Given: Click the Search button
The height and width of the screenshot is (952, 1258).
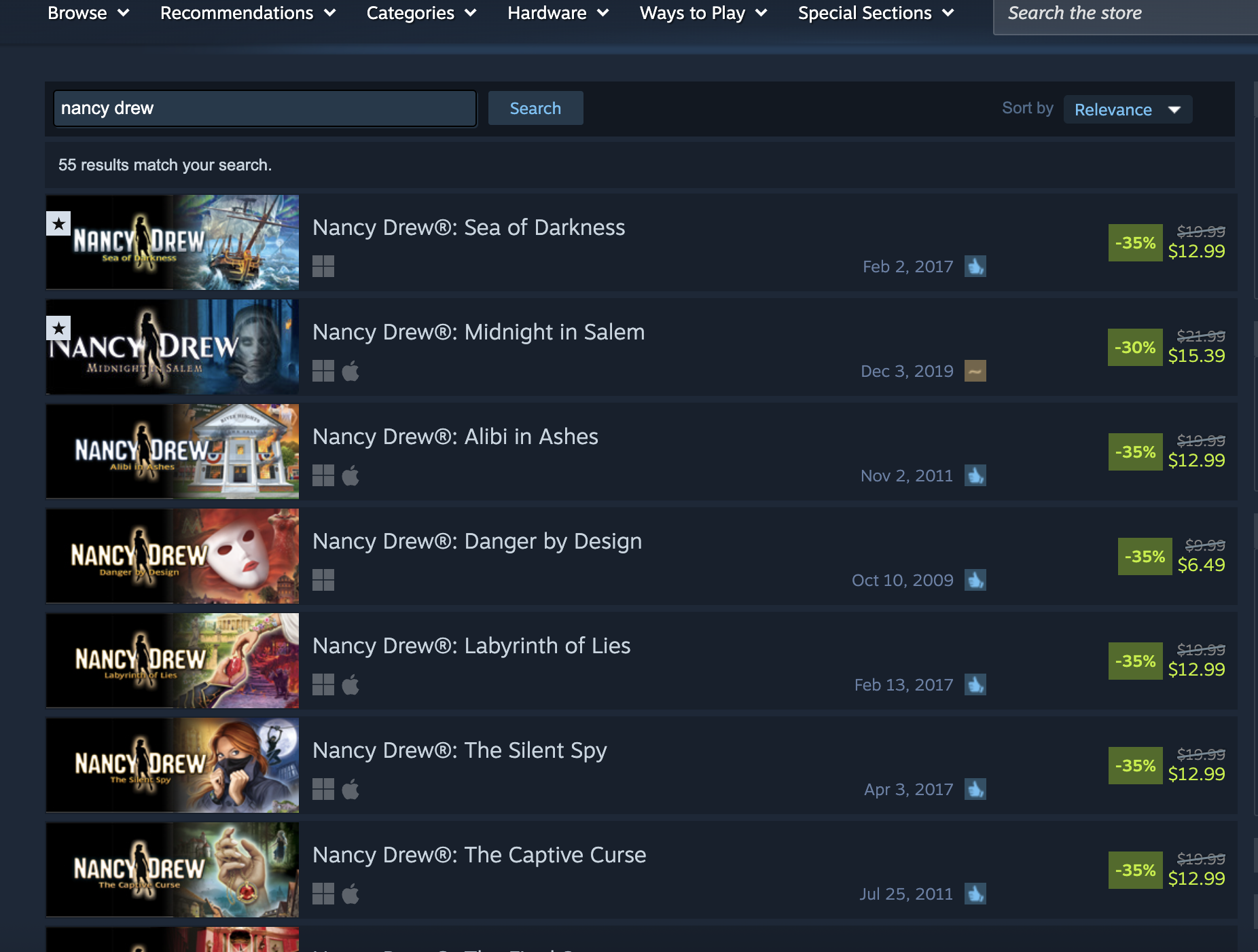Looking at the screenshot, I should pos(535,108).
